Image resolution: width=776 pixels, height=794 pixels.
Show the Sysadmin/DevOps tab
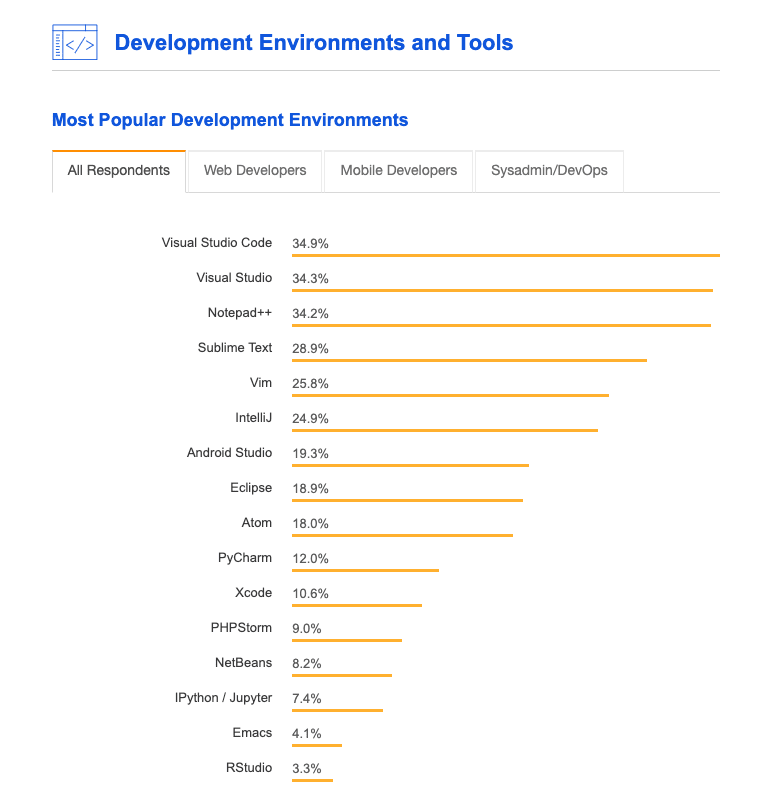pos(549,171)
